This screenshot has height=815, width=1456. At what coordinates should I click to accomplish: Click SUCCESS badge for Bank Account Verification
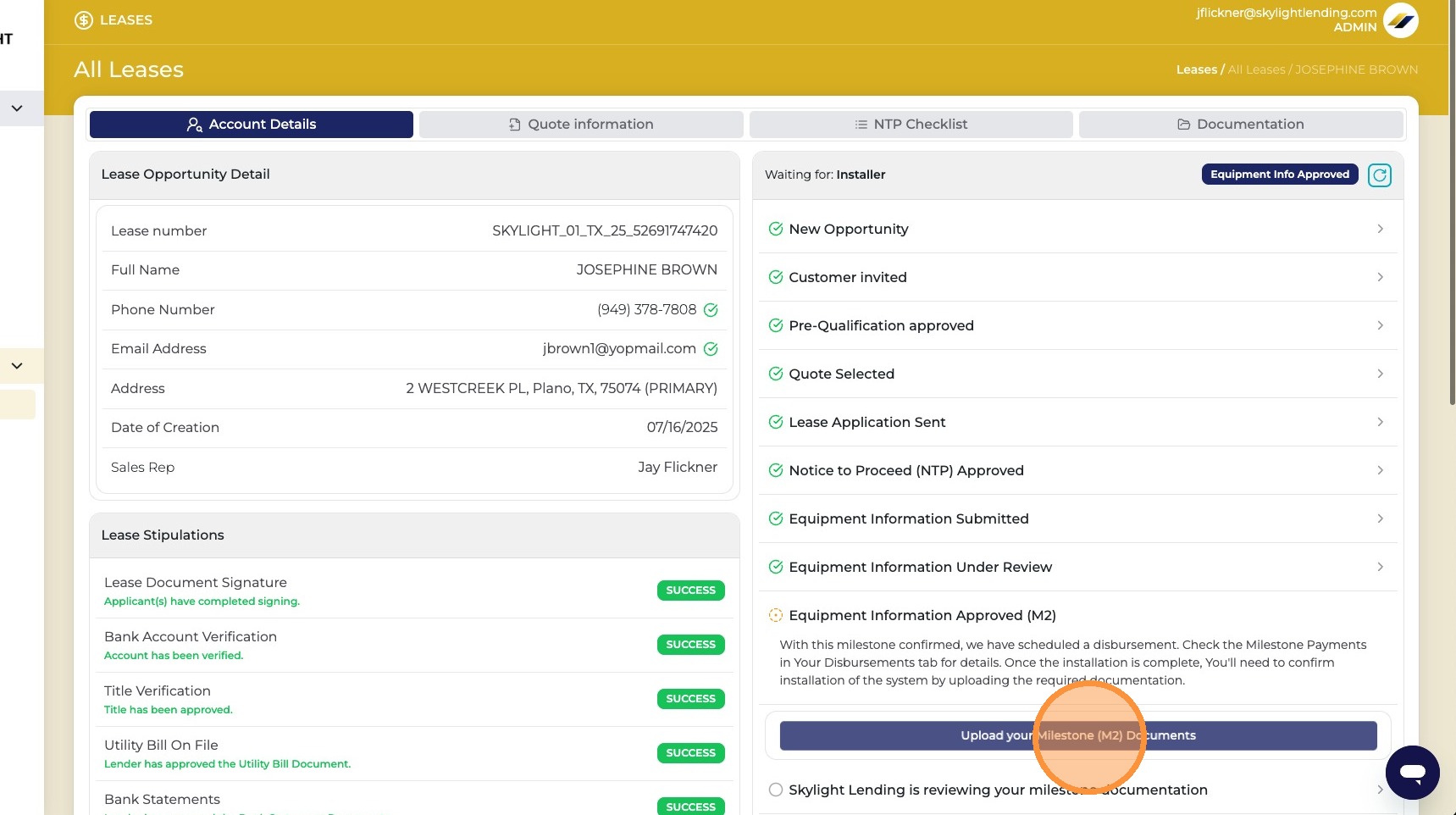pyautogui.click(x=690, y=645)
